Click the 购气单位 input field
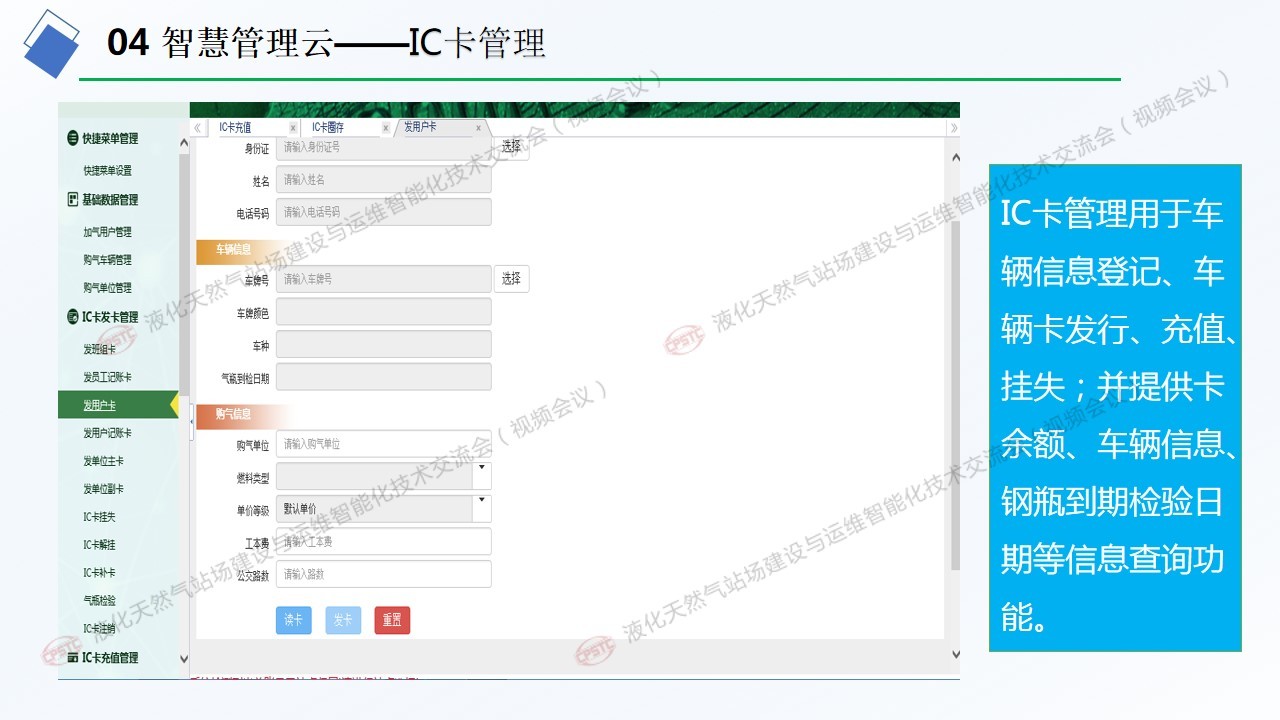Screen dimensions: 1280x720 tap(383, 443)
